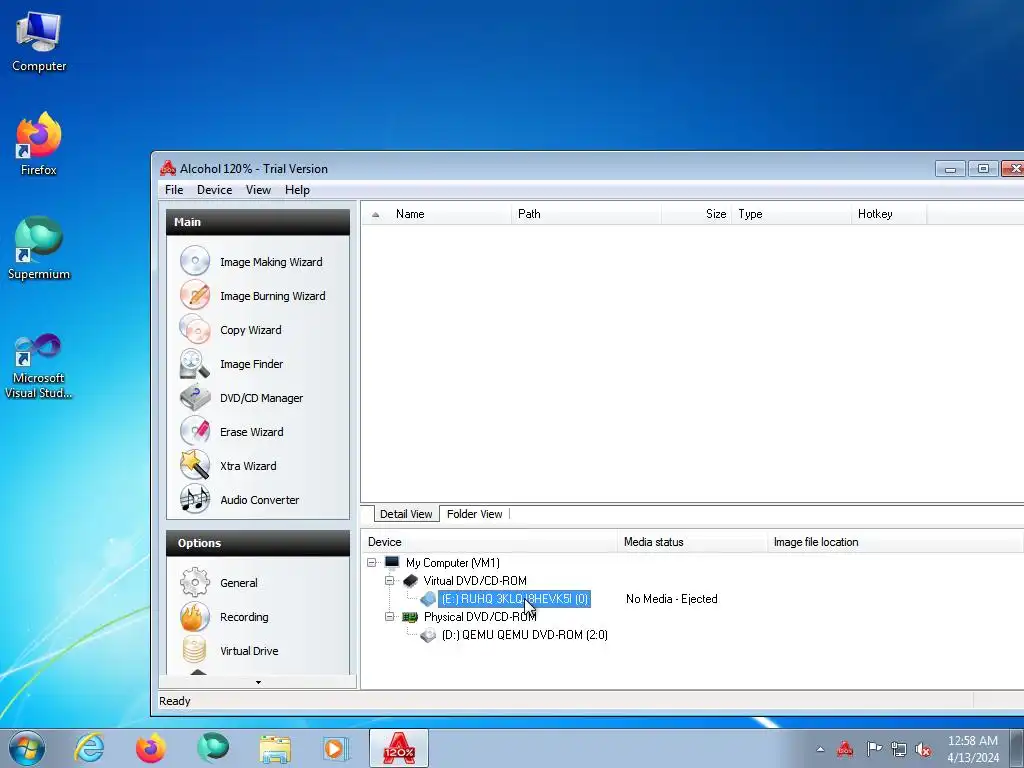Open the Windows Start button
The width and height of the screenshot is (1024, 768).
tap(27, 748)
